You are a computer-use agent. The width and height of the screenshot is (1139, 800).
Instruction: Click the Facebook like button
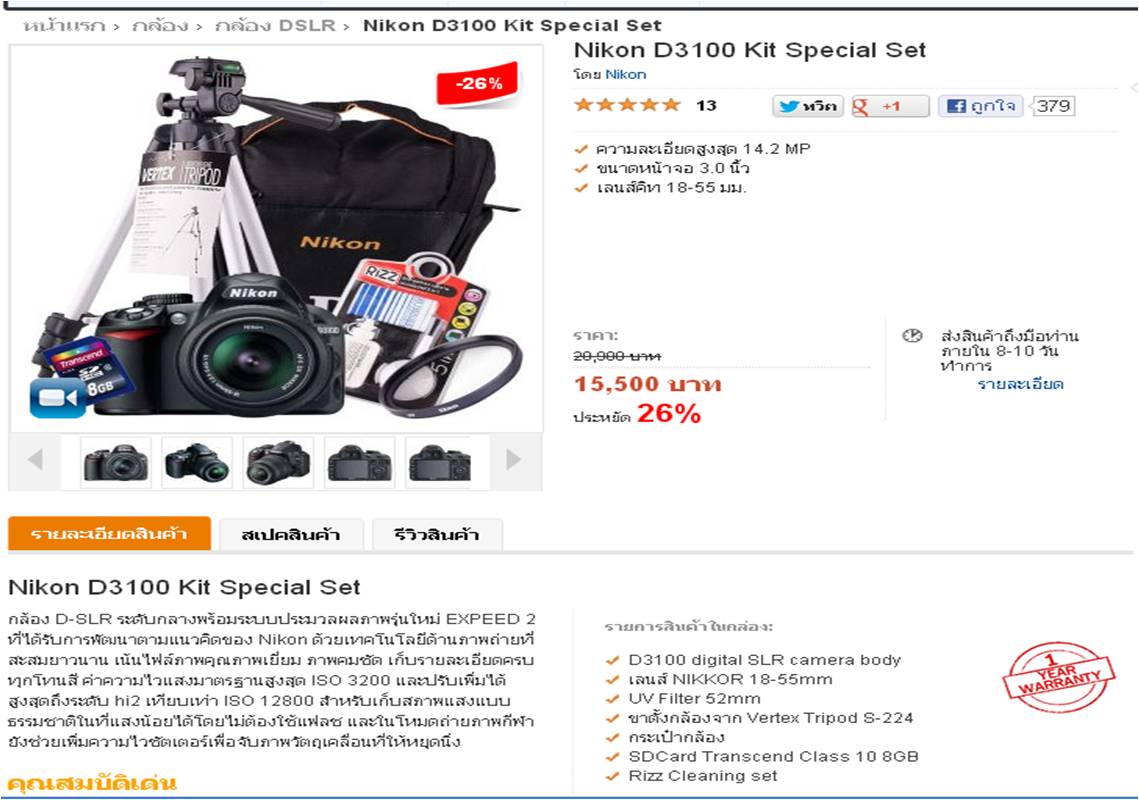click(981, 106)
